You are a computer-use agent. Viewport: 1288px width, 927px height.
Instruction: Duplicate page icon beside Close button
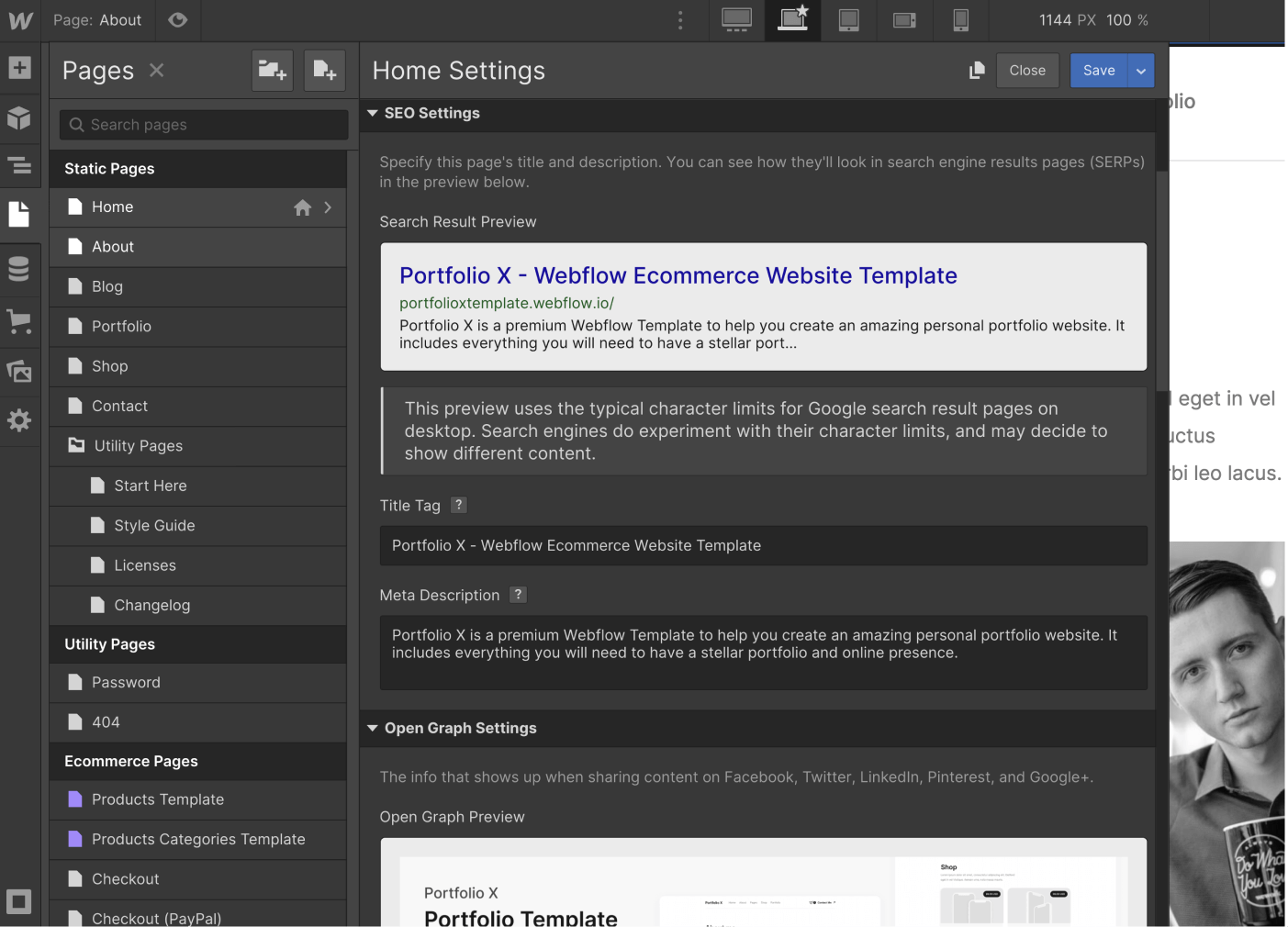pyautogui.click(x=977, y=71)
